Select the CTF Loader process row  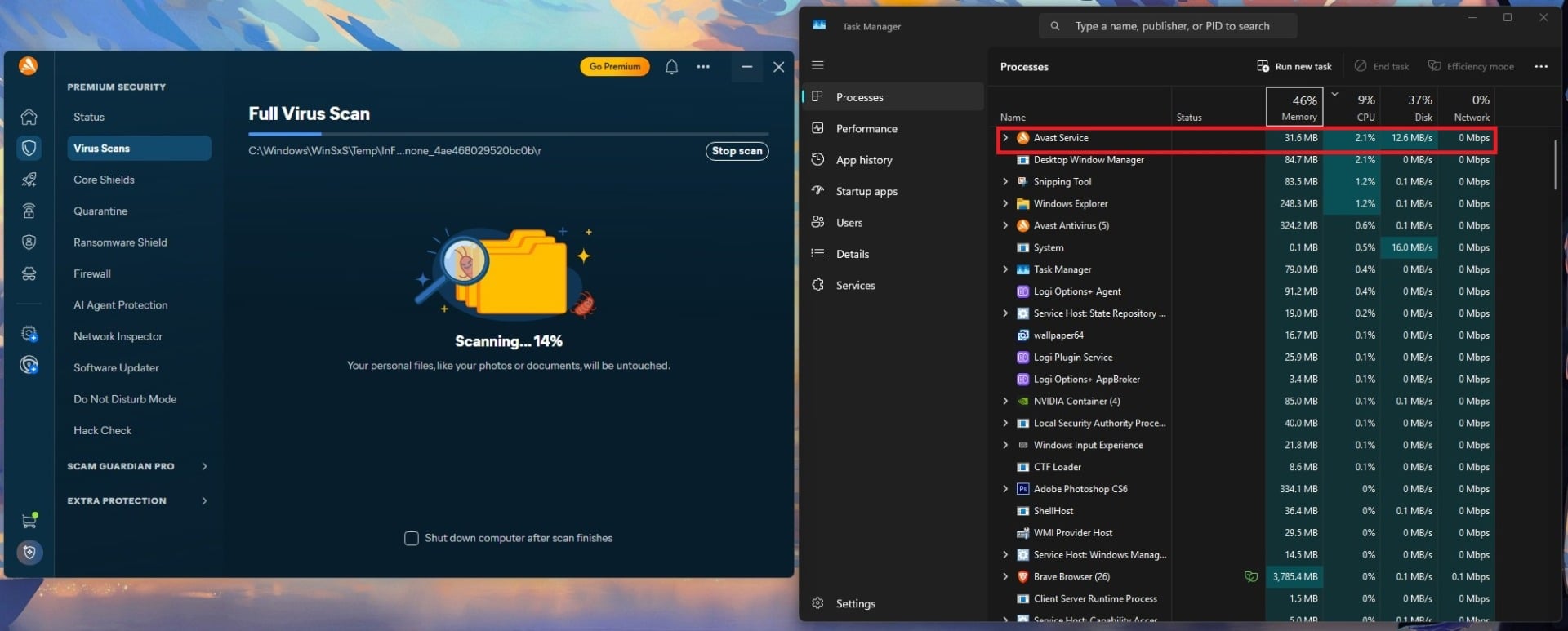pos(1245,467)
